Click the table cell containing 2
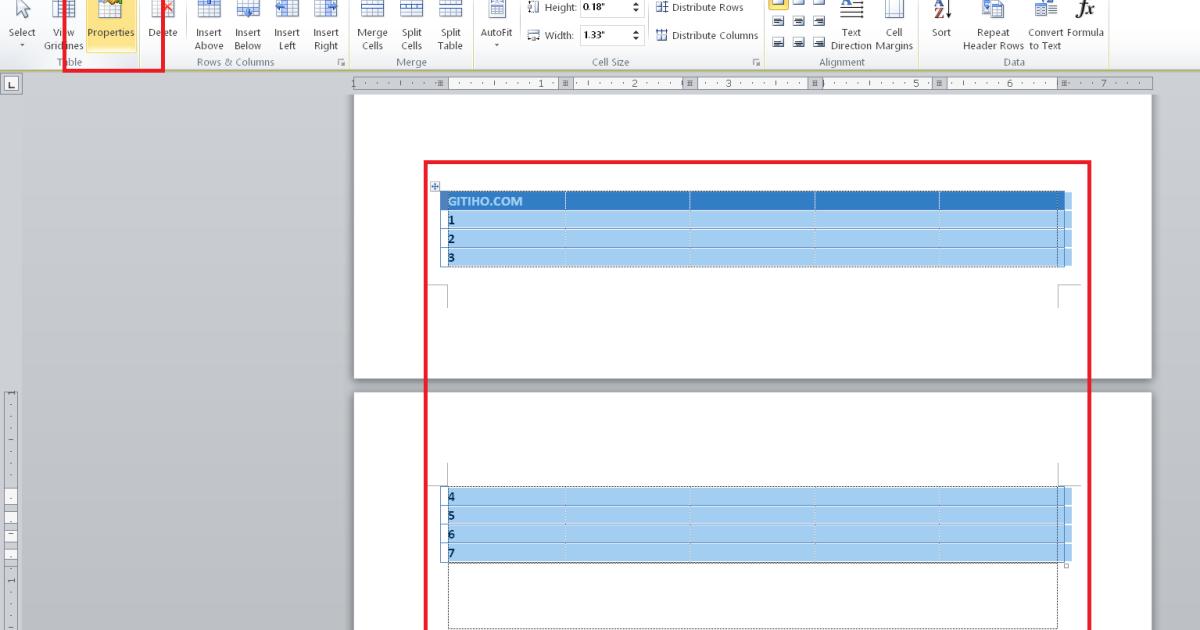Screen dimensions: 1200x630 [503, 239]
